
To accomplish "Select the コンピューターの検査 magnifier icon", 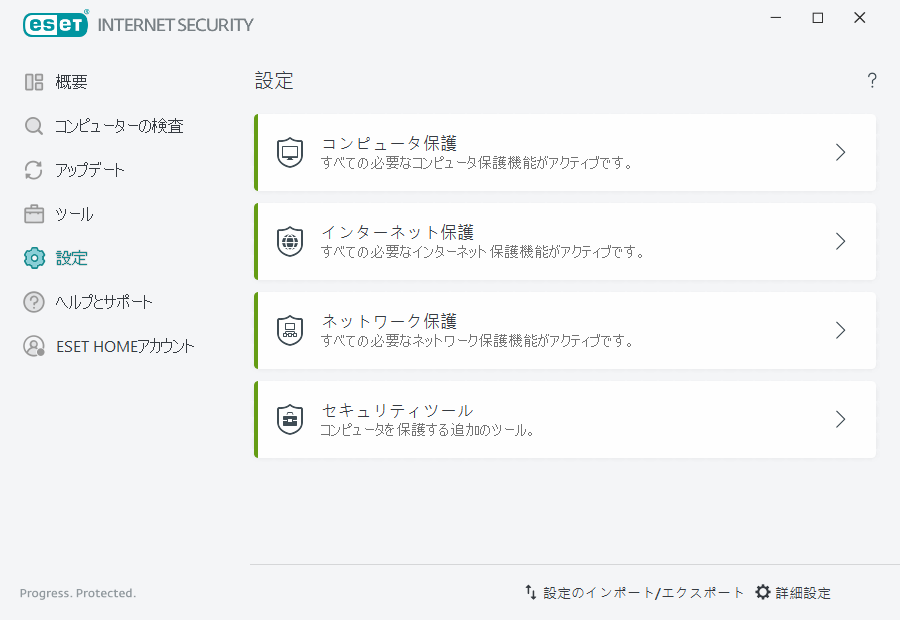I will (x=33, y=125).
